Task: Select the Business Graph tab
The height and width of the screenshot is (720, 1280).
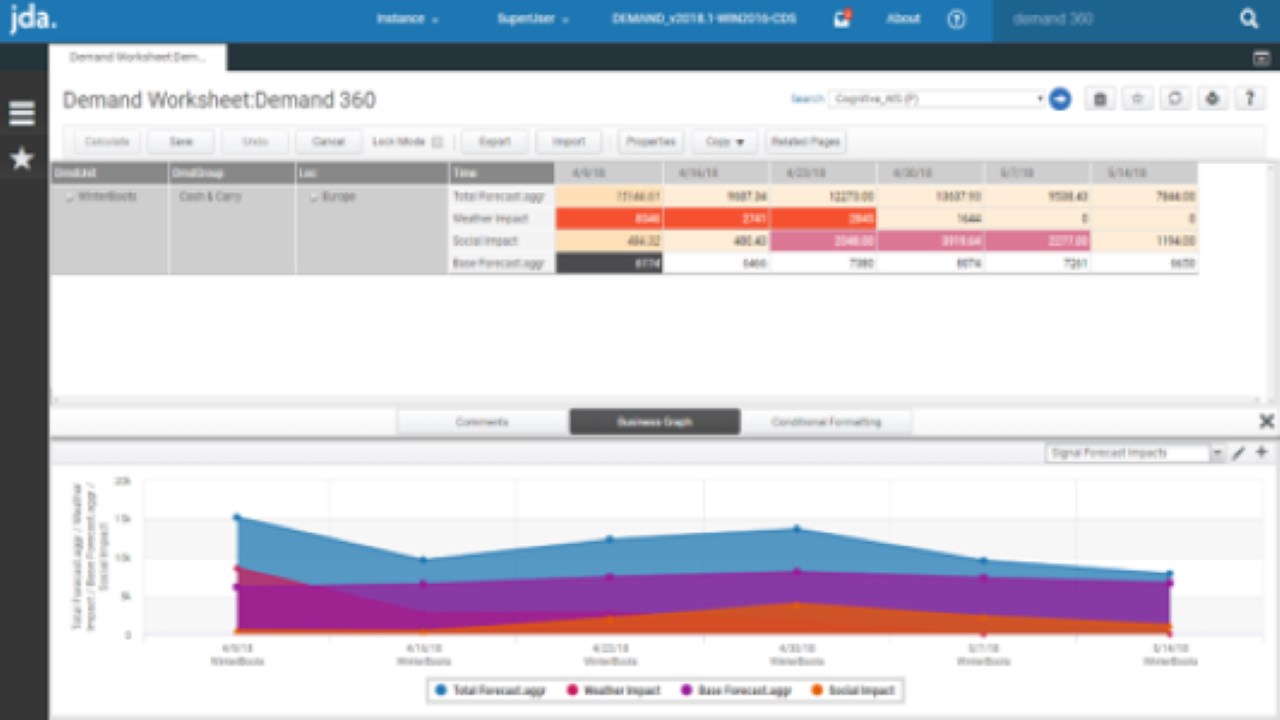Action: (x=655, y=422)
